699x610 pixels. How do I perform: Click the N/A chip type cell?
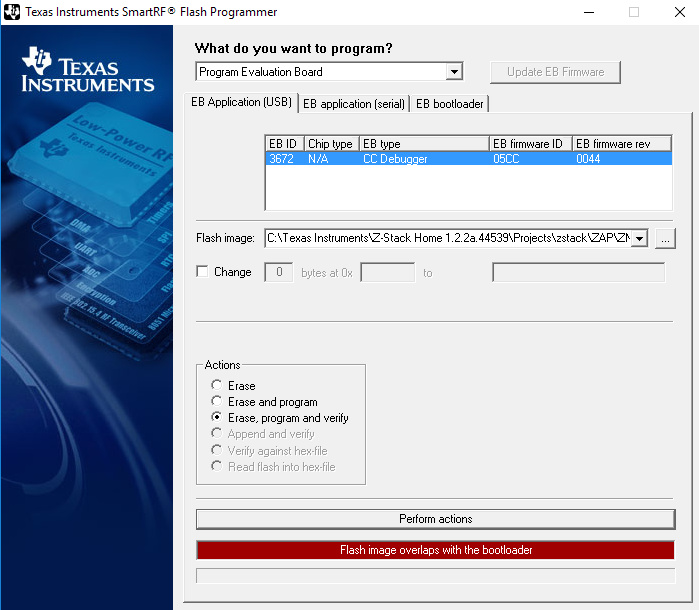click(x=318, y=159)
